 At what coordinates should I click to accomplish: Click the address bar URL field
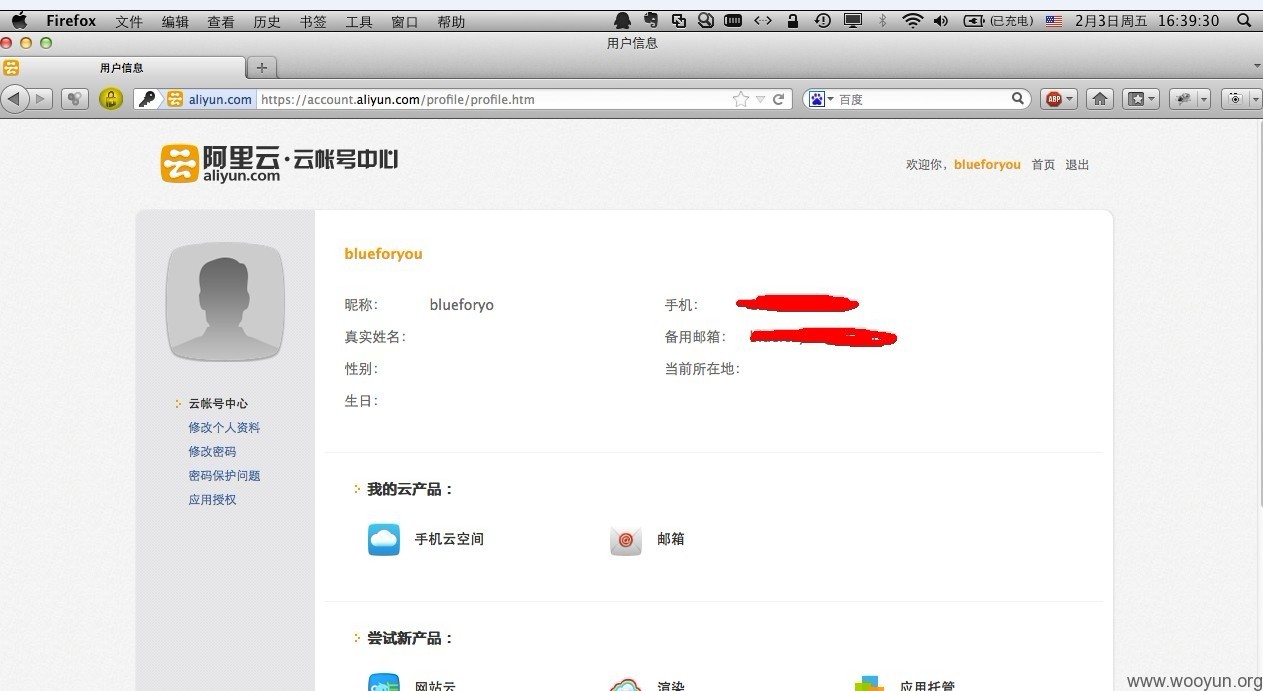[x=493, y=99]
